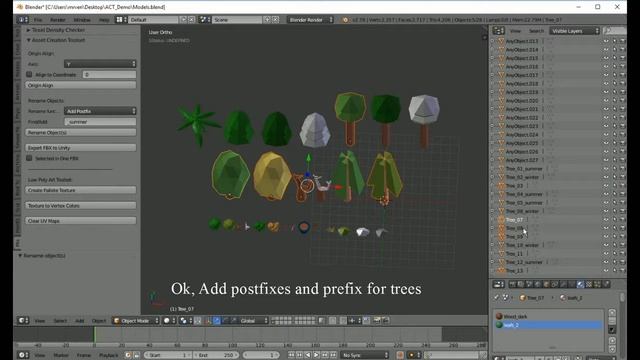640x360 pixels.
Task: Click the Postfix text field
Action: [100, 122]
